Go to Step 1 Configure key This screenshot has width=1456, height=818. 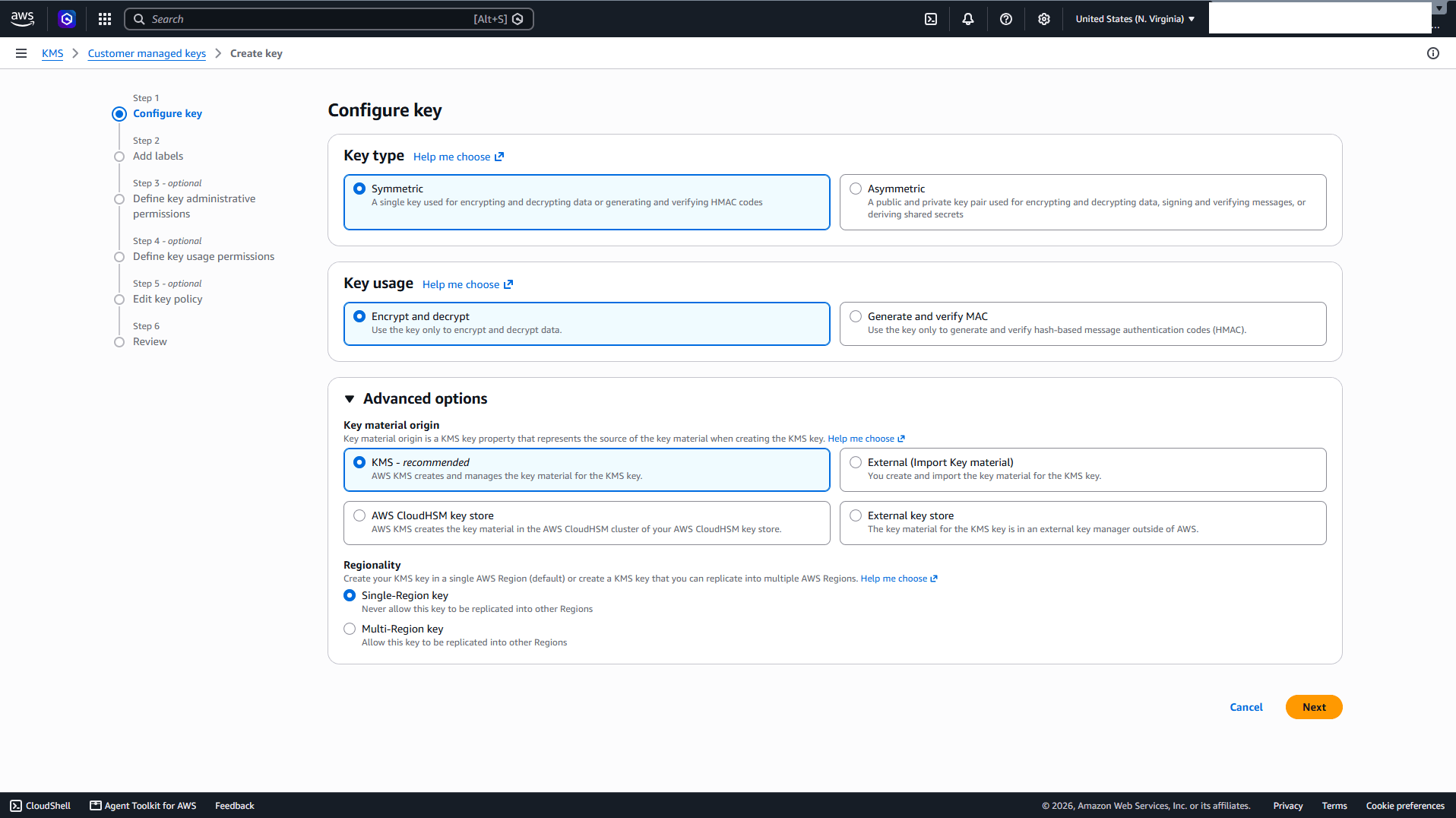(x=167, y=113)
